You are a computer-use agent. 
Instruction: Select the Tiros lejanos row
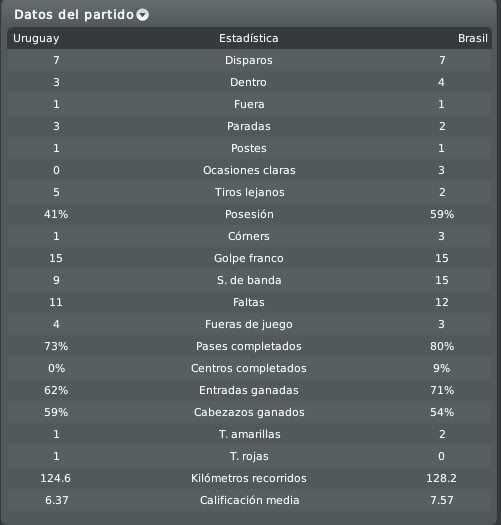coord(249,192)
